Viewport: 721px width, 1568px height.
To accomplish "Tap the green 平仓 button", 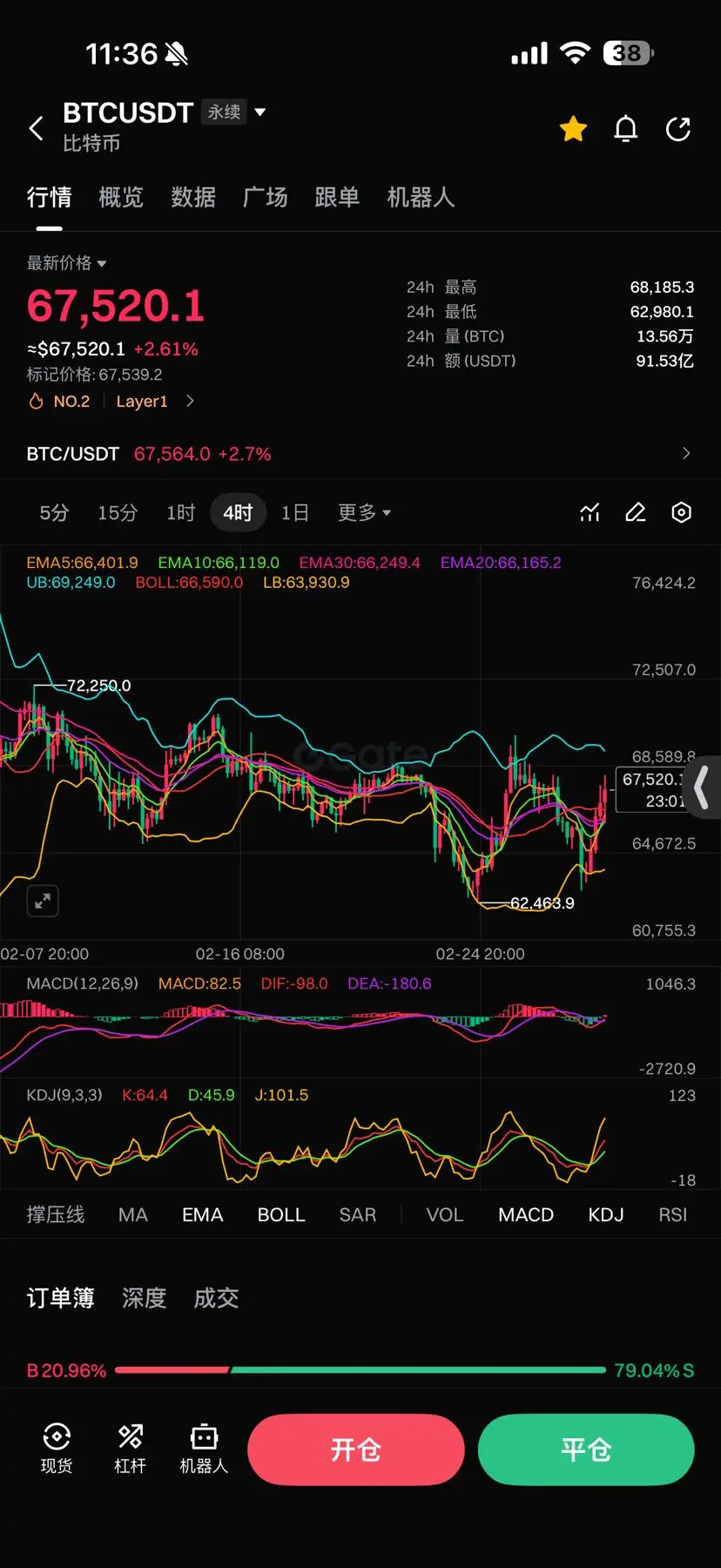I will tap(586, 1450).
